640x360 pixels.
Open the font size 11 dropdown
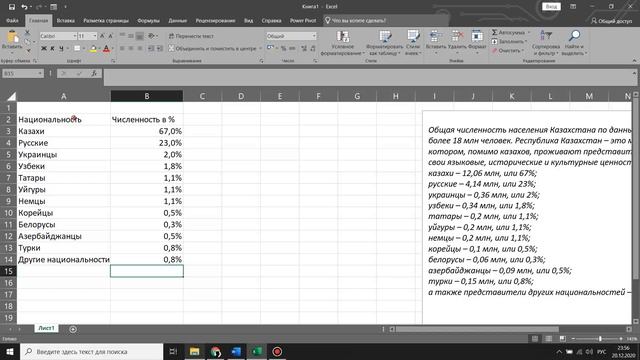[x=95, y=36]
